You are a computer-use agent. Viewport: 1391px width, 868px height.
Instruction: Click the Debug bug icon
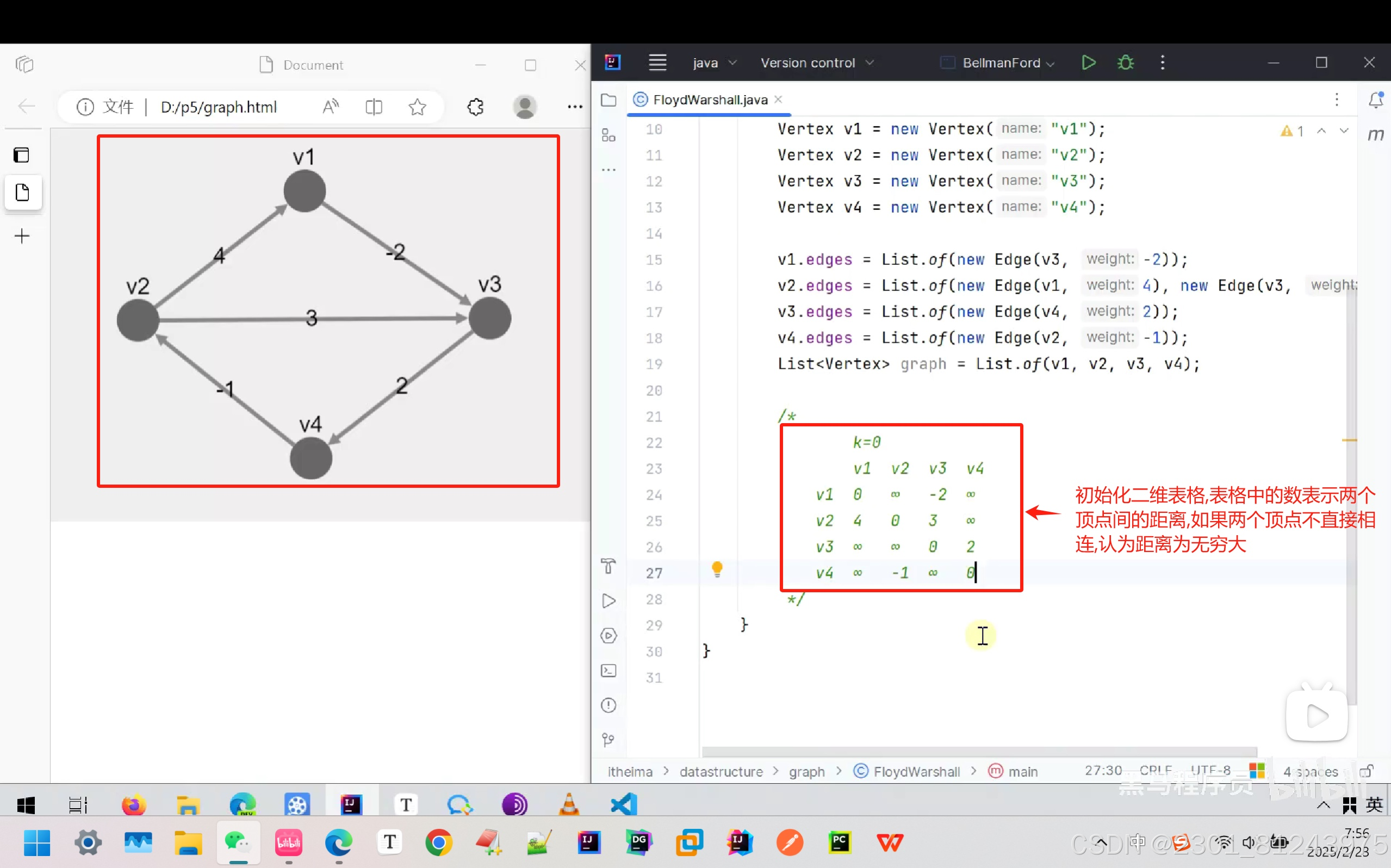[x=1125, y=63]
